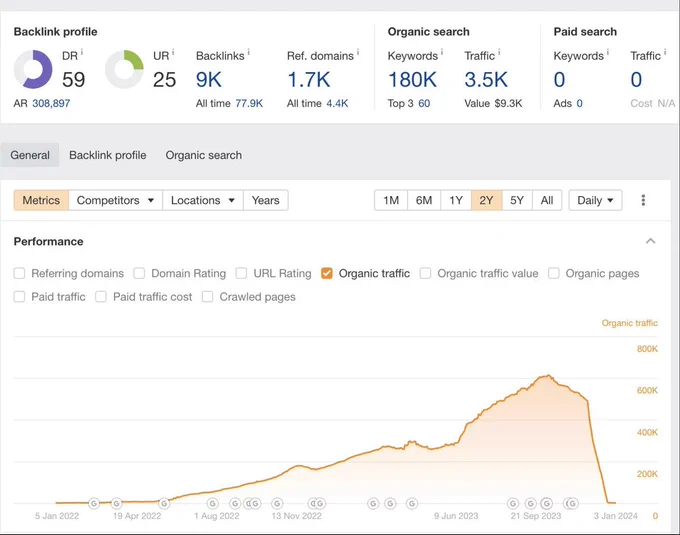Screen dimensions: 680x535
Task: Select the Years view button
Action: pyautogui.click(x=265, y=200)
